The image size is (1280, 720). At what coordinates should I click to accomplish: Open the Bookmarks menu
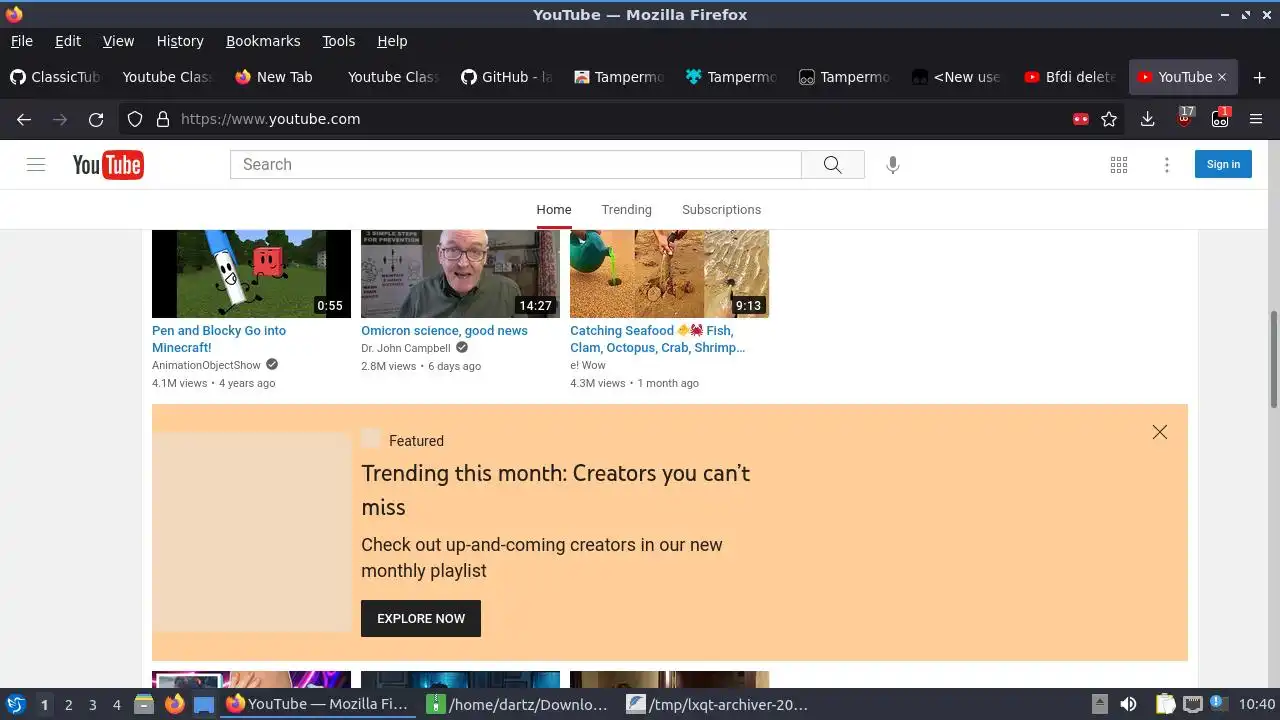tap(263, 41)
